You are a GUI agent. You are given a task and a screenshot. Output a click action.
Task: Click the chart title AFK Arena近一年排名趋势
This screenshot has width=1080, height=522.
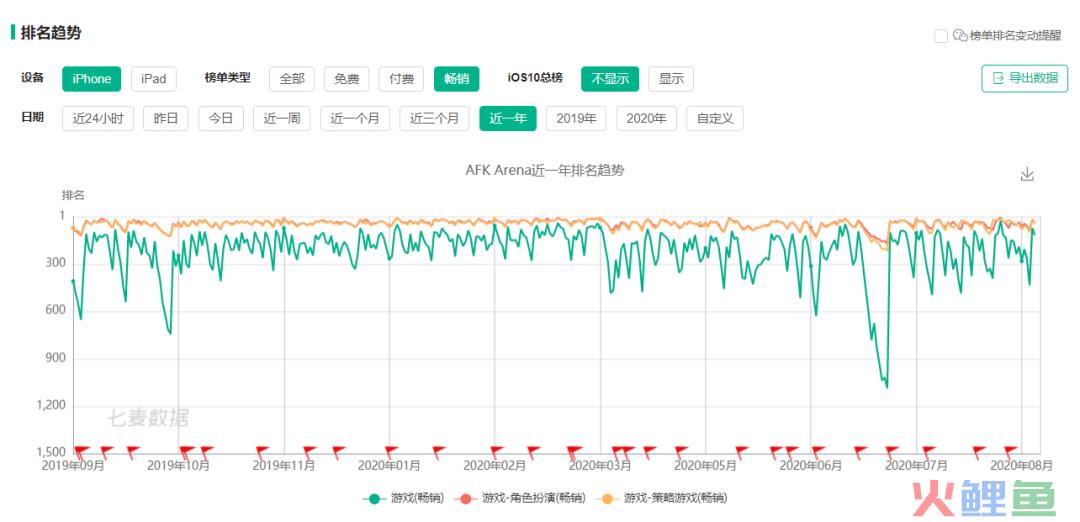pos(544,171)
